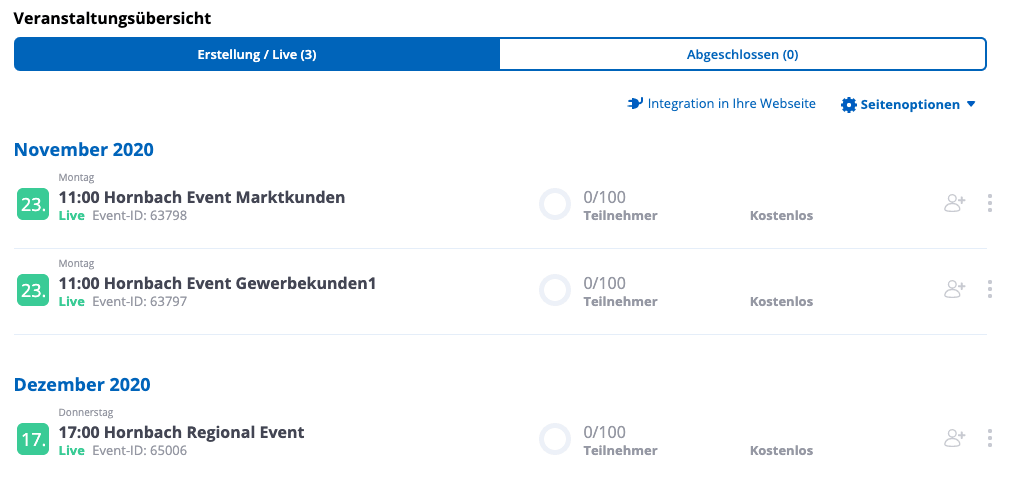Select the Erstellung / Live (3) tab
Image resolution: width=1012 pixels, height=479 pixels.
point(257,54)
